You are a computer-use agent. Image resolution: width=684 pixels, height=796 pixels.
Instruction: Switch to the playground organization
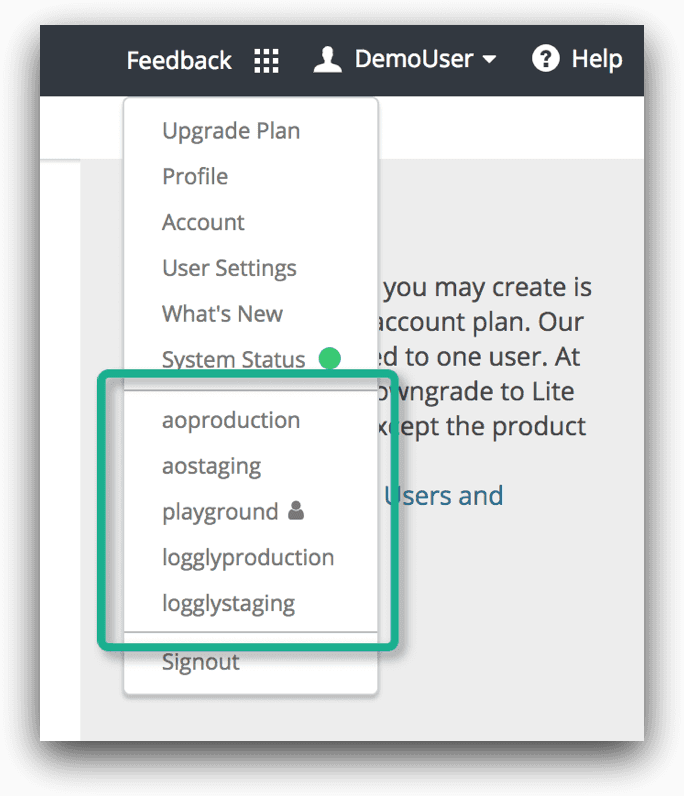click(220, 512)
